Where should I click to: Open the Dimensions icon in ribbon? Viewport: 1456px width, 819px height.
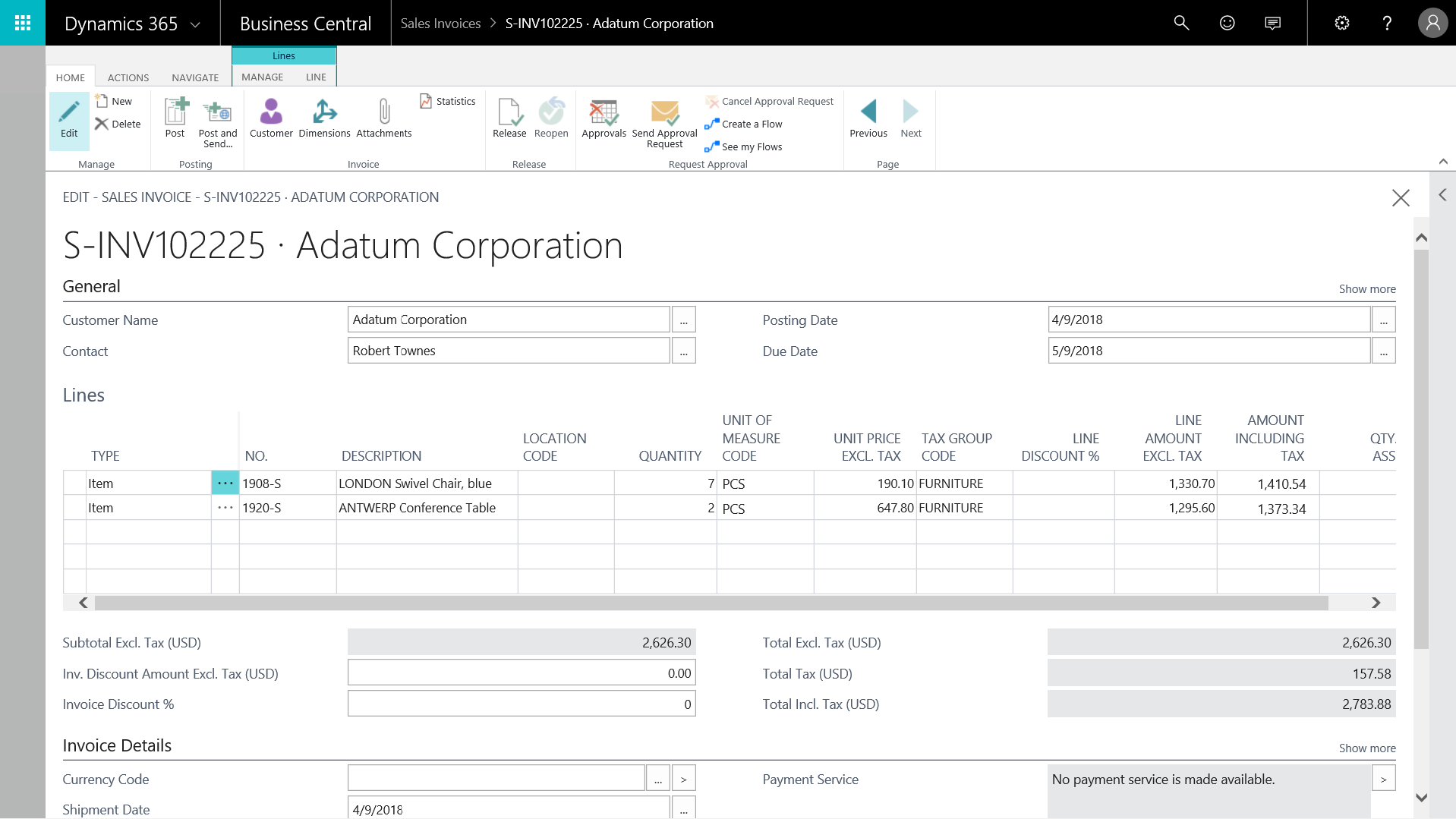(324, 114)
